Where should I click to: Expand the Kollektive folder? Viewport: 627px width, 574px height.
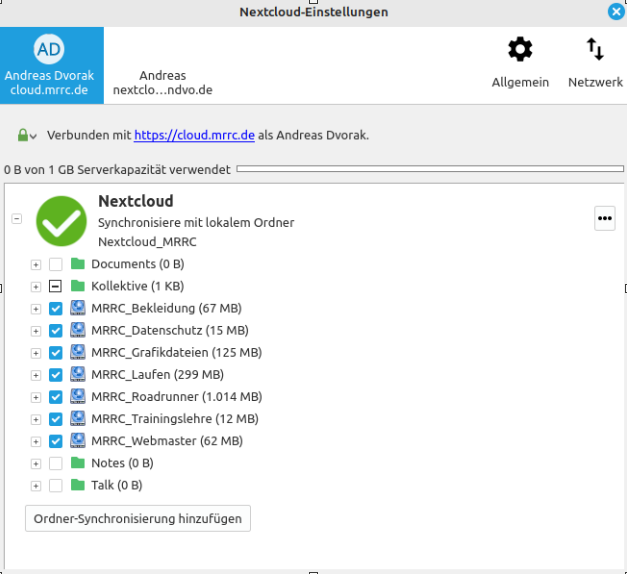[36, 287]
